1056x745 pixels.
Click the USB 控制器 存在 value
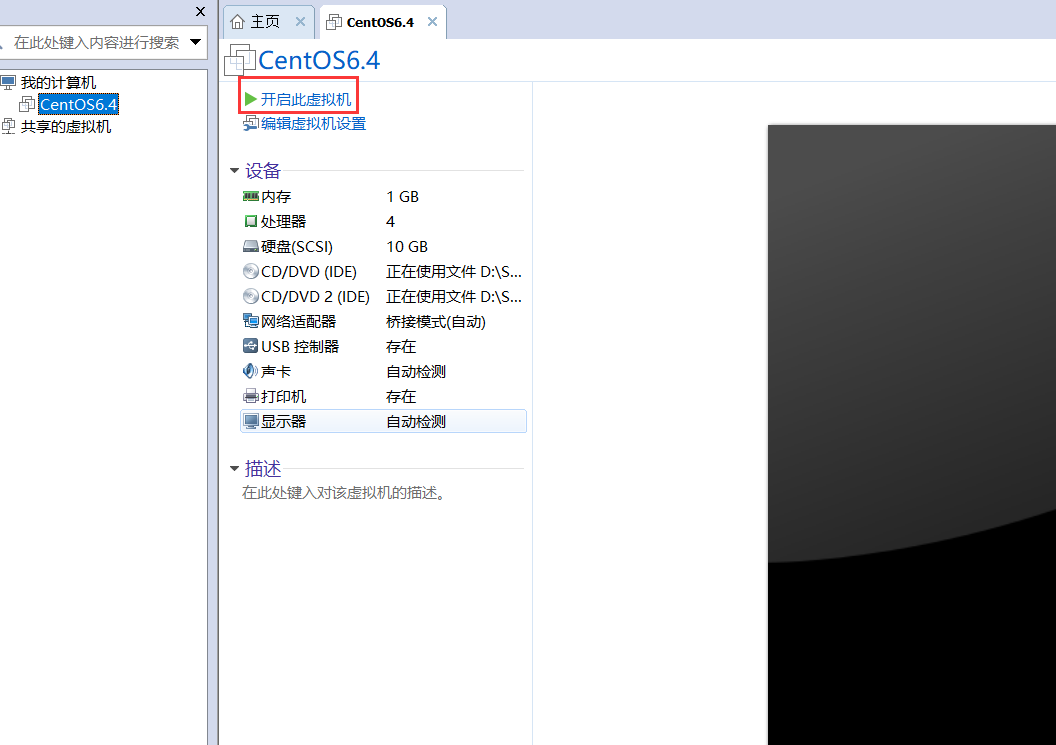coord(401,346)
